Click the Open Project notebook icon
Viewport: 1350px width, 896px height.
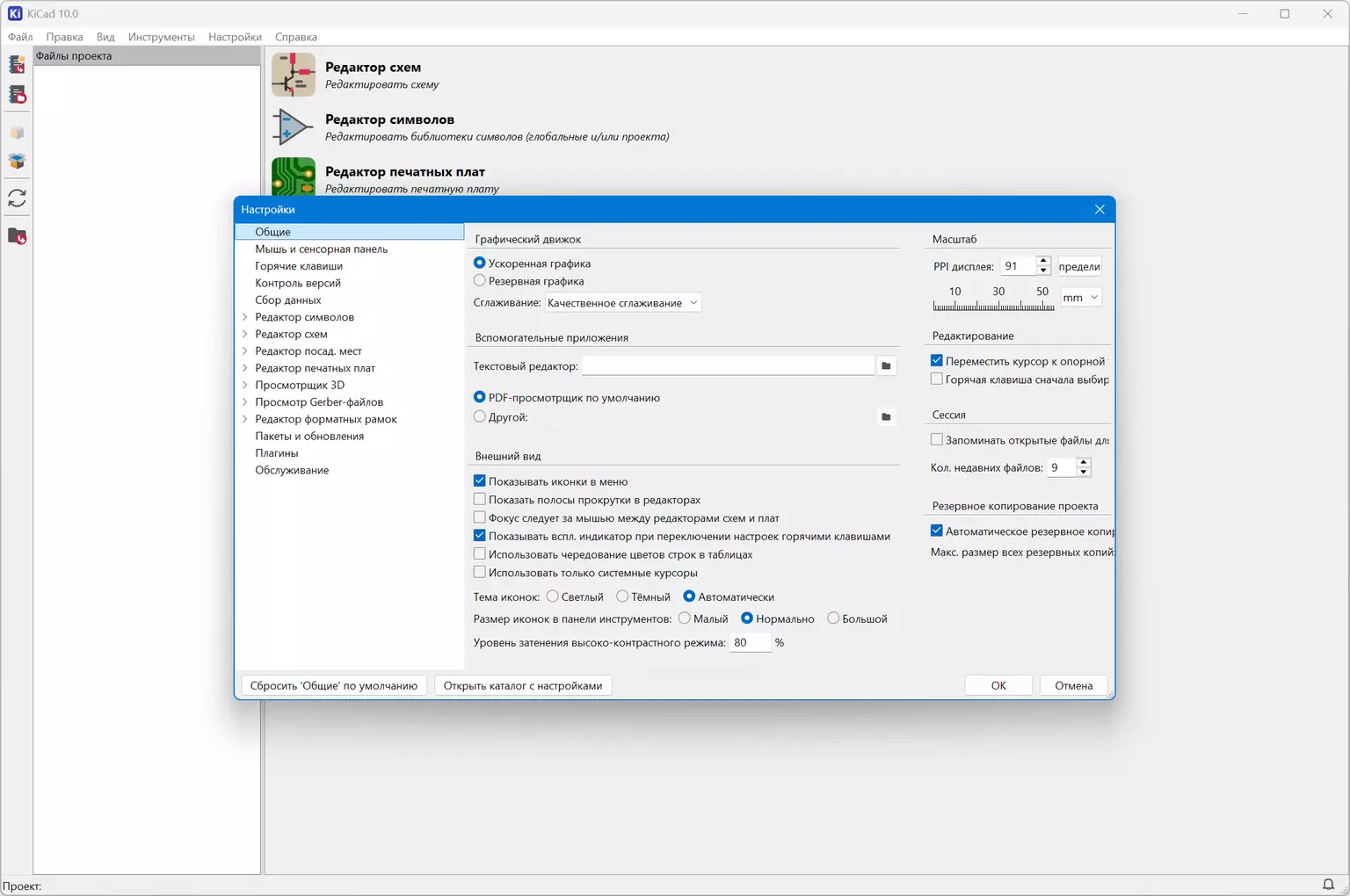click(x=17, y=95)
